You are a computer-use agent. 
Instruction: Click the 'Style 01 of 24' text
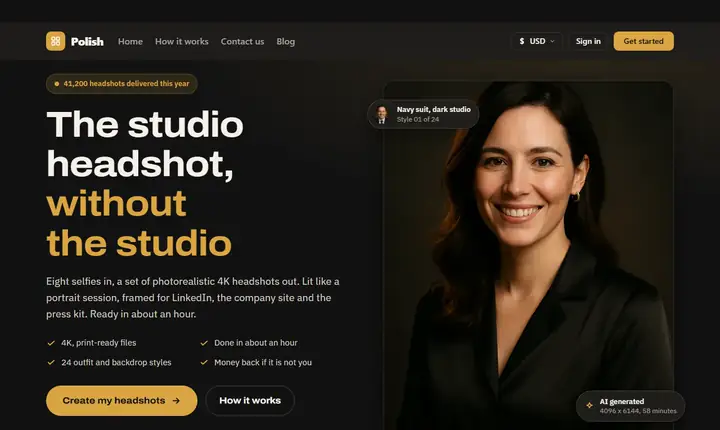point(418,119)
